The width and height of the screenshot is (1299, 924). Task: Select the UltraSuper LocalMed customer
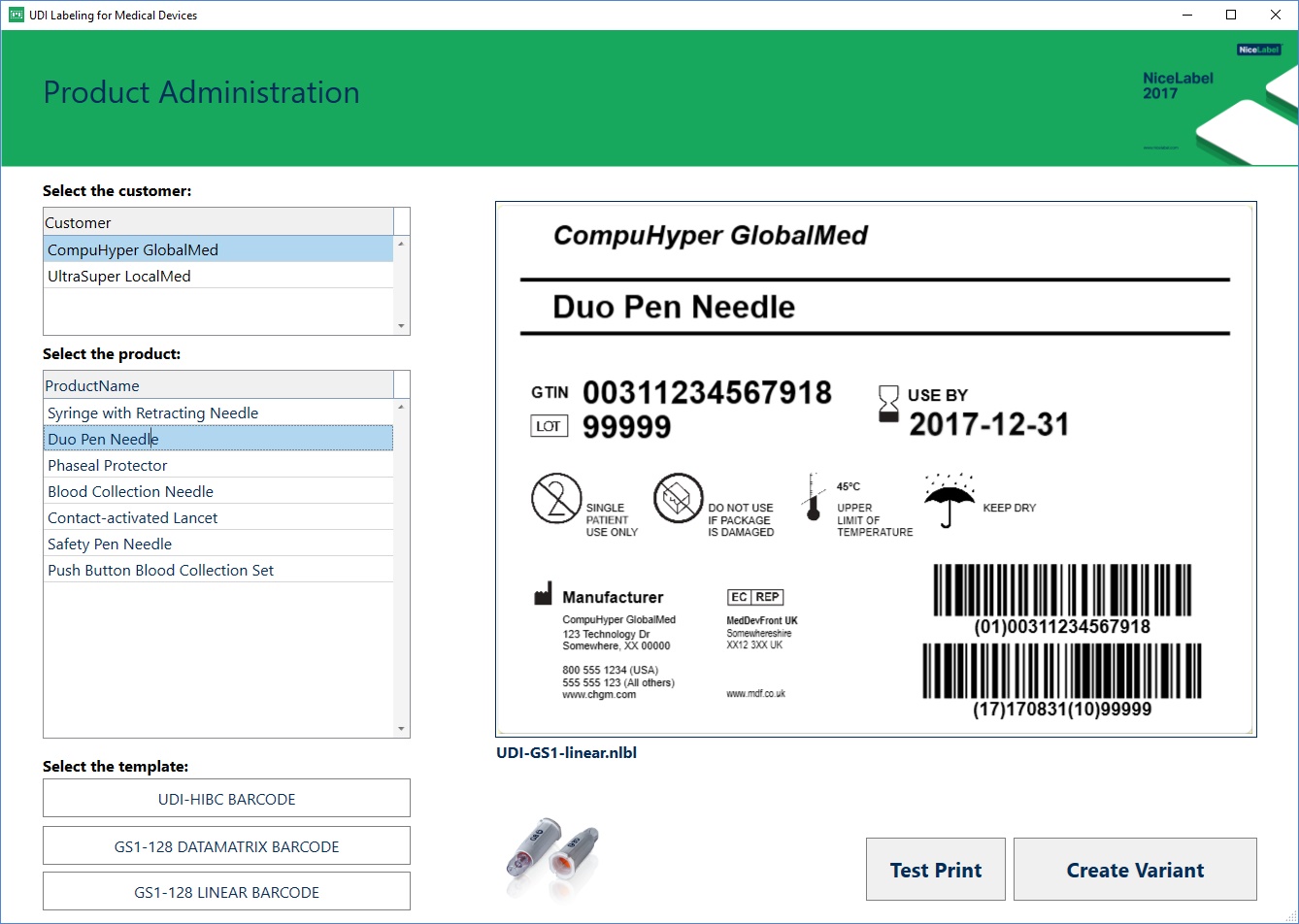pos(118,276)
